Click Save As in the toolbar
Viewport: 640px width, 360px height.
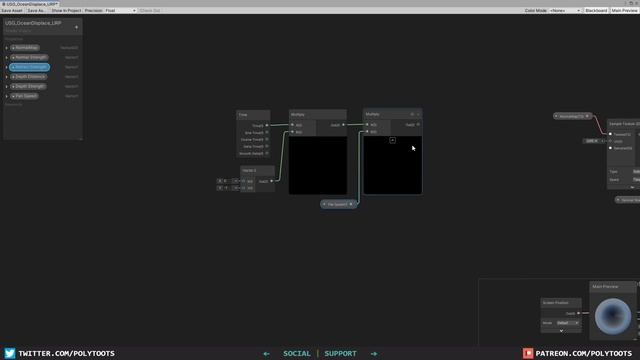tap(36, 10)
